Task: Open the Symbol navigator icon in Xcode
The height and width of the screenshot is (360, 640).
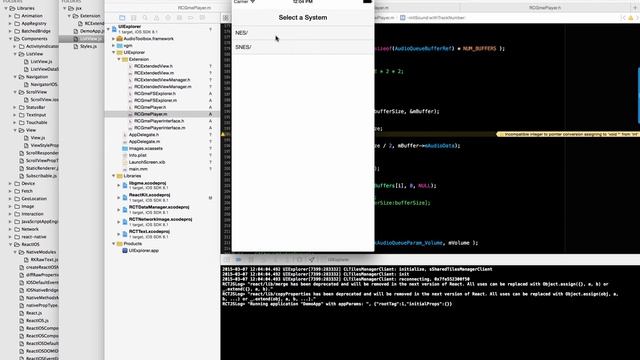Action: coord(133,18)
